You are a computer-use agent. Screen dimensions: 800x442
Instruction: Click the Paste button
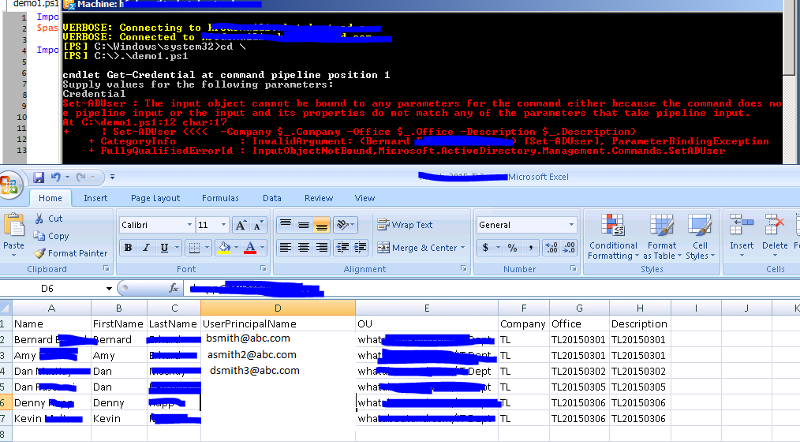[14, 232]
